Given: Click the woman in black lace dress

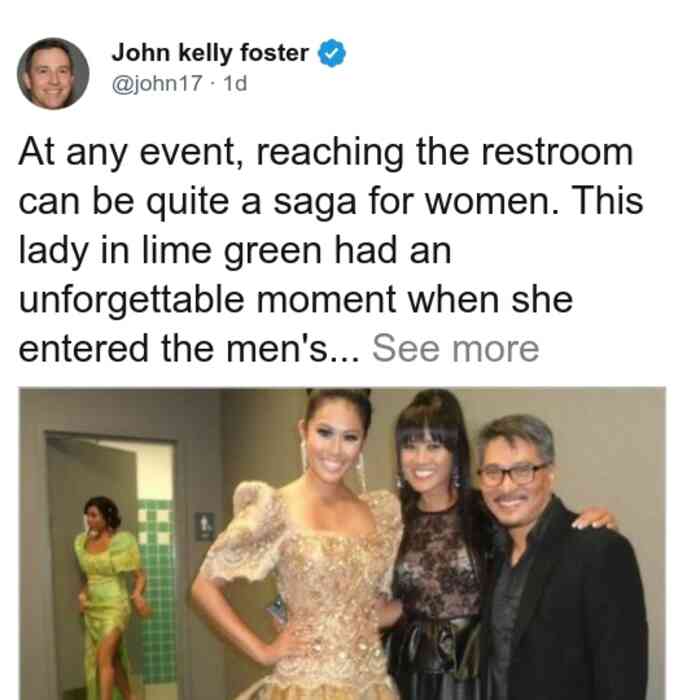Looking at the screenshot, I should pos(435,549).
